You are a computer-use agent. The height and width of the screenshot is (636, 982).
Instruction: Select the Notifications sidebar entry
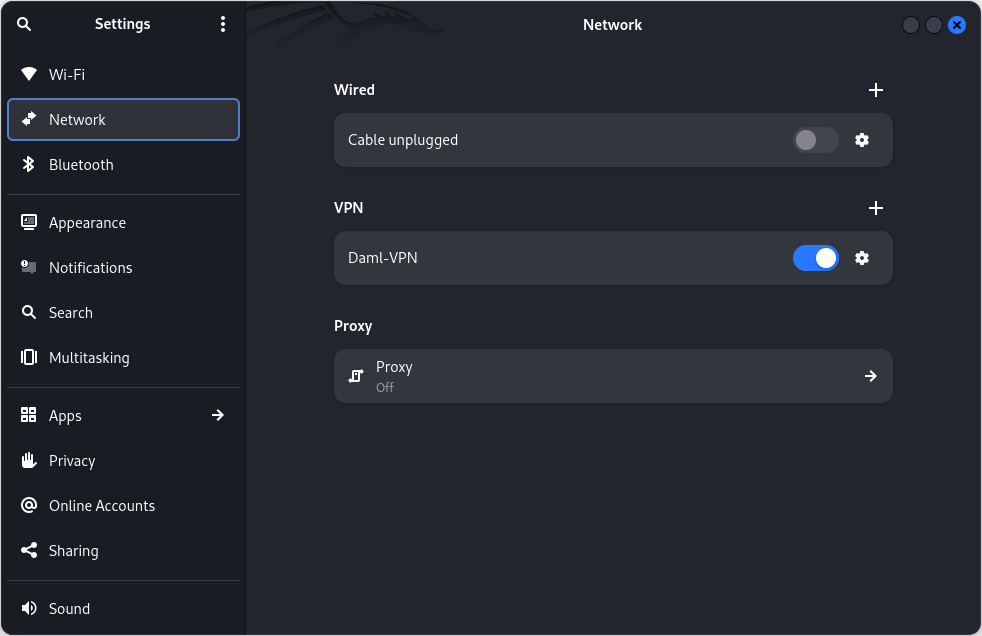point(90,267)
